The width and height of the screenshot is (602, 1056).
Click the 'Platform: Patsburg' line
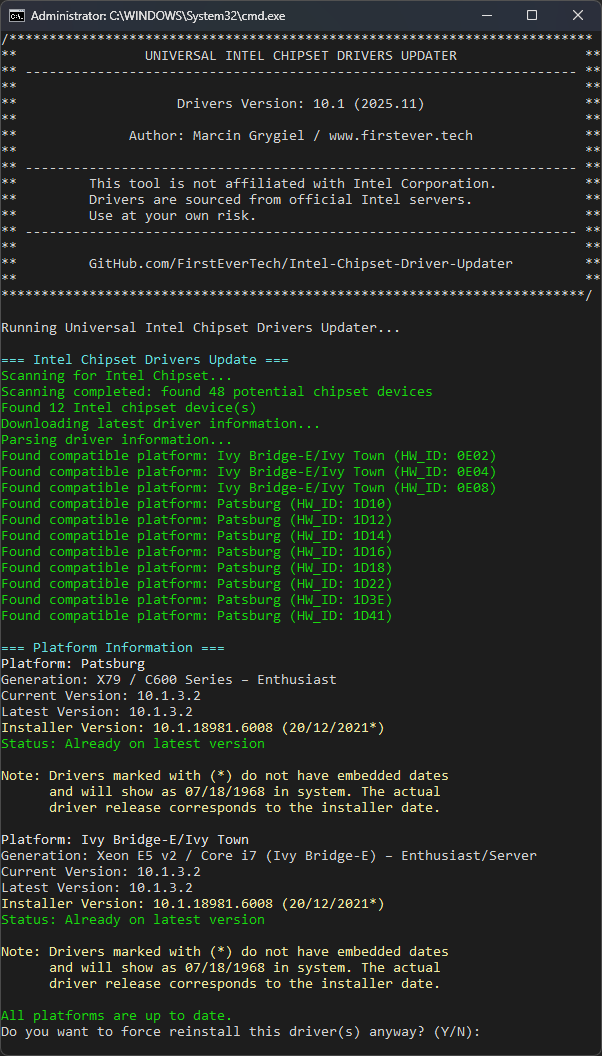click(73, 663)
